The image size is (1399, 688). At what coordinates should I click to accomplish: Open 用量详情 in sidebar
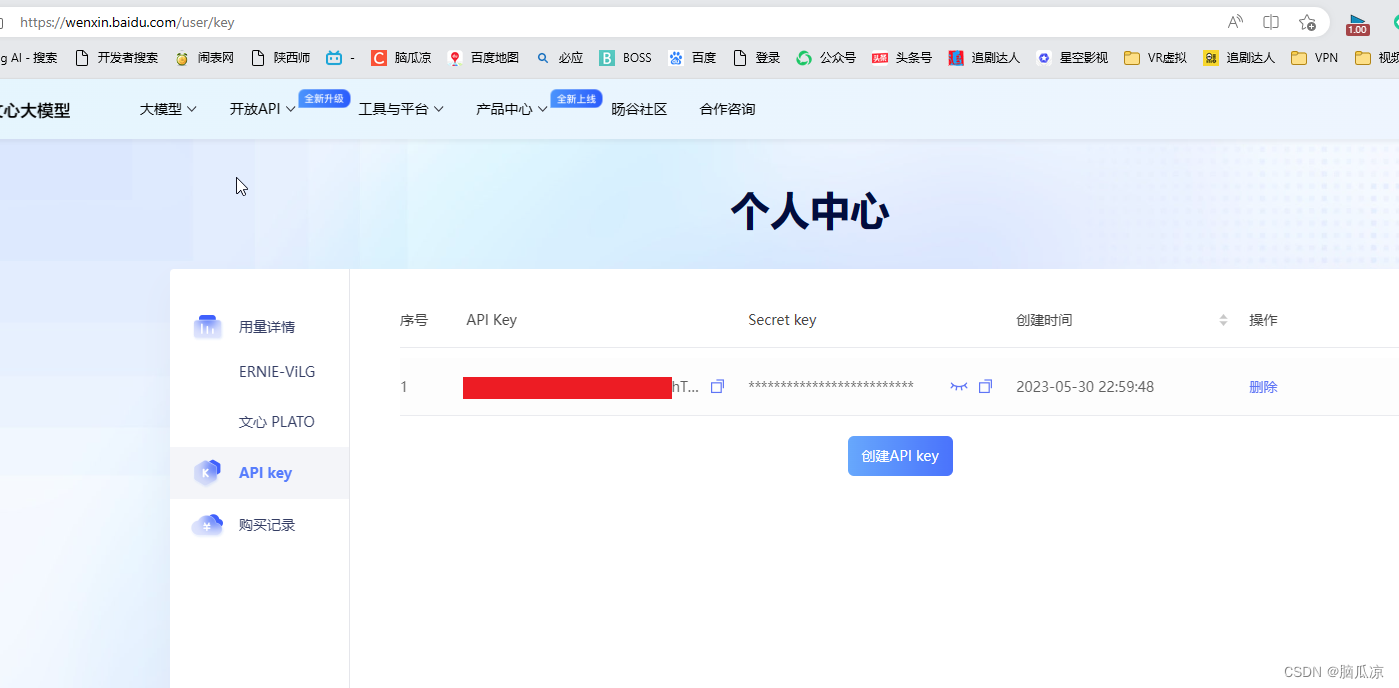(267, 327)
